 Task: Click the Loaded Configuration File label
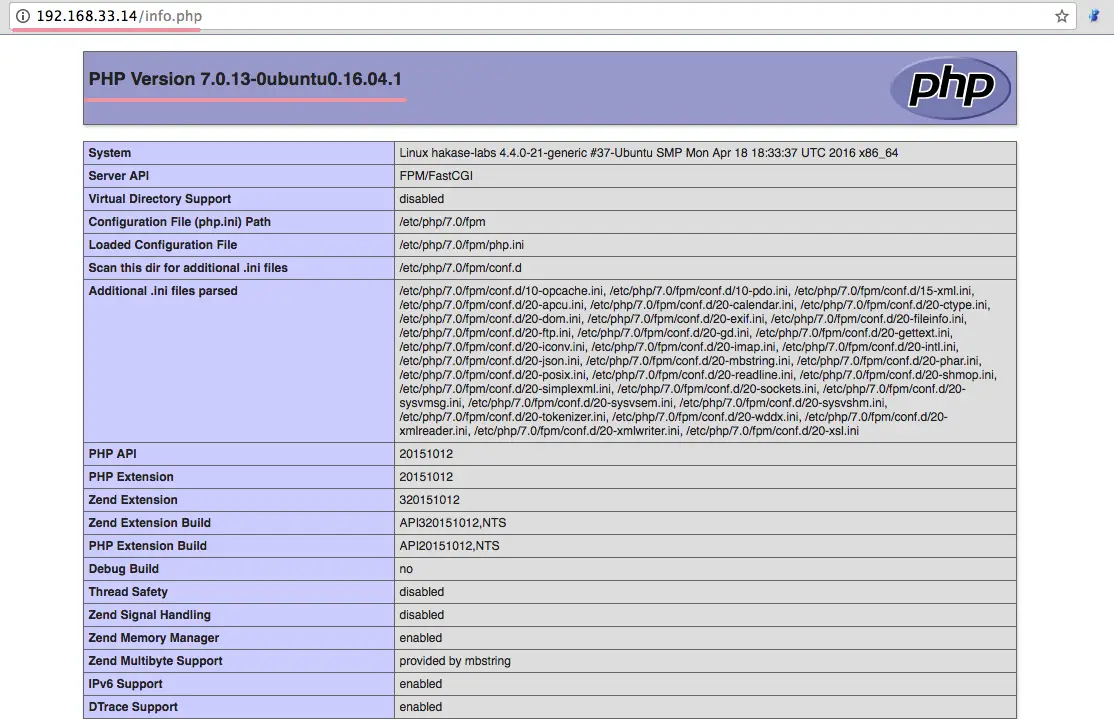[x=163, y=244]
